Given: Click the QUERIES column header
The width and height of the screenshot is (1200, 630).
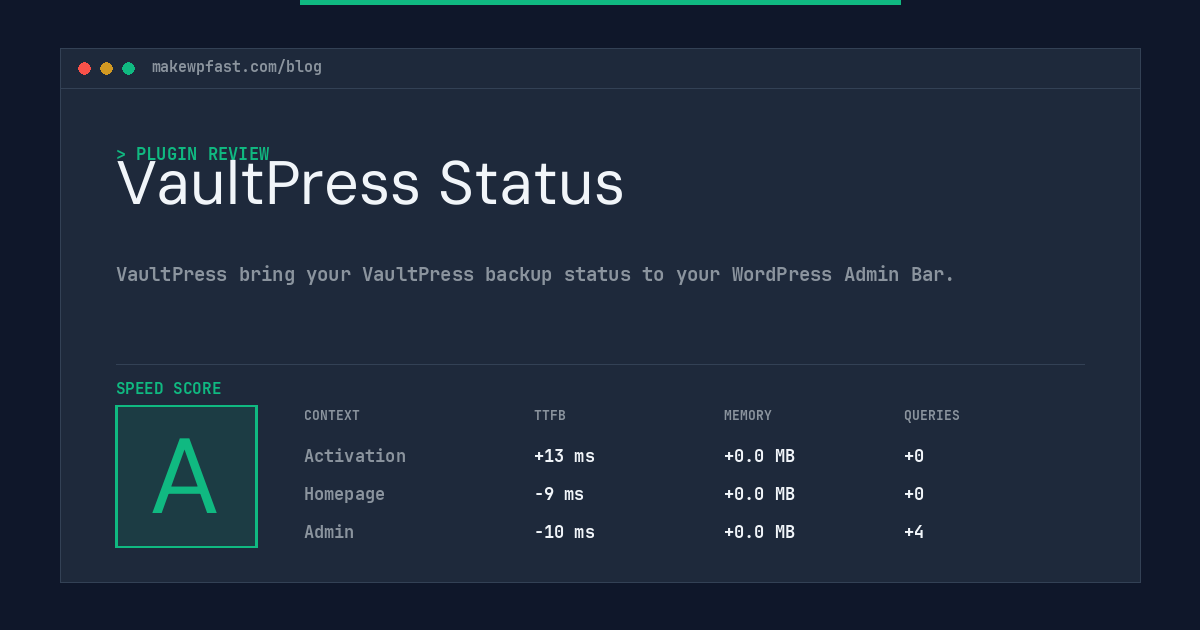Looking at the screenshot, I should click(x=932, y=416).
